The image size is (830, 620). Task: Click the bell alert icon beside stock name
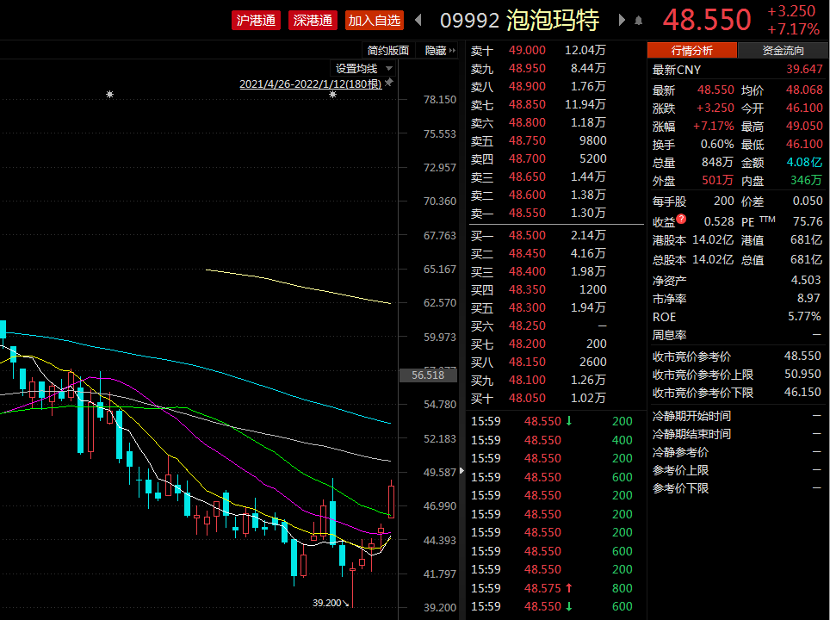click(638, 20)
